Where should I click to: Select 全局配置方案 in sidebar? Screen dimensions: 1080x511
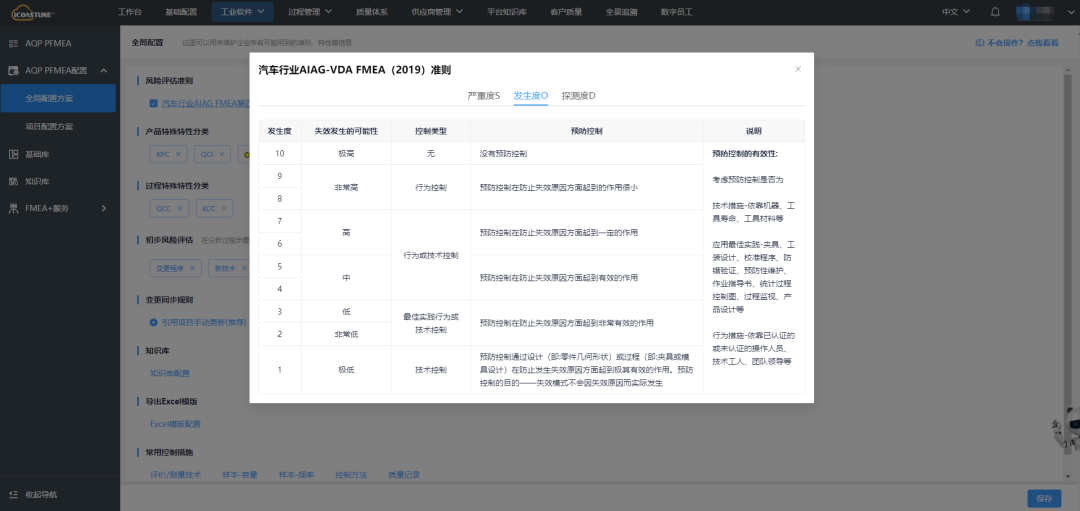[x=58, y=98]
